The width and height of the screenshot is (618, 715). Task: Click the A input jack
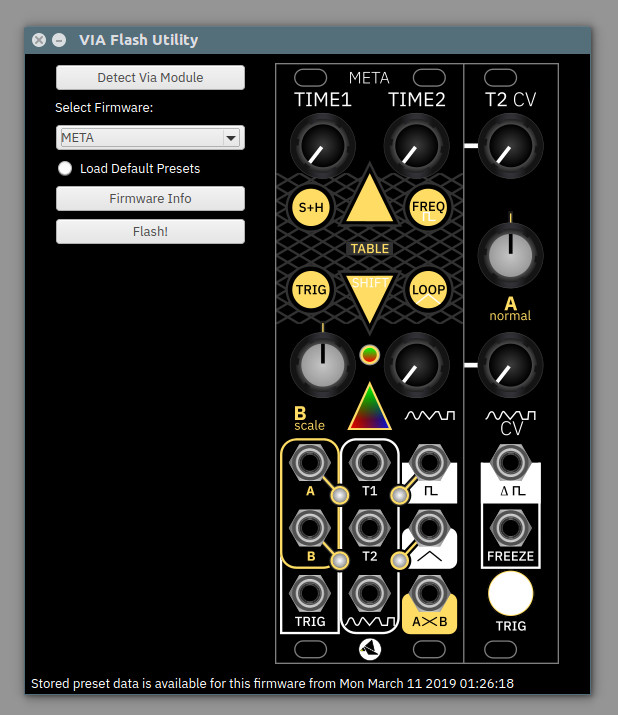coord(310,462)
